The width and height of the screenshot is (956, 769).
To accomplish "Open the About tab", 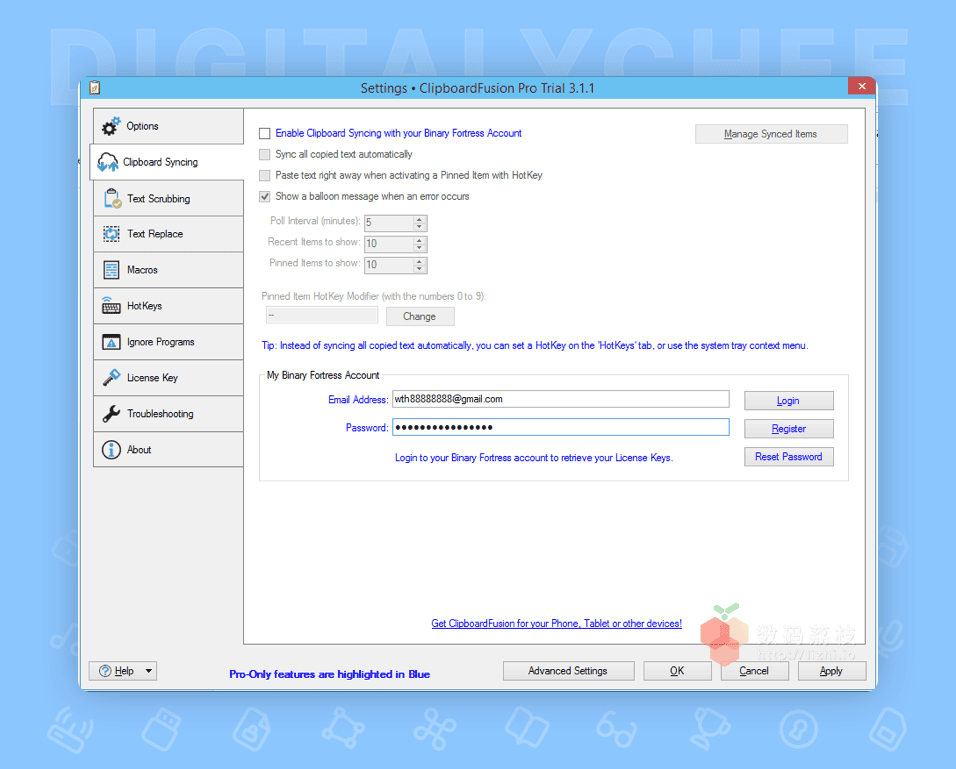I will [x=168, y=449].
